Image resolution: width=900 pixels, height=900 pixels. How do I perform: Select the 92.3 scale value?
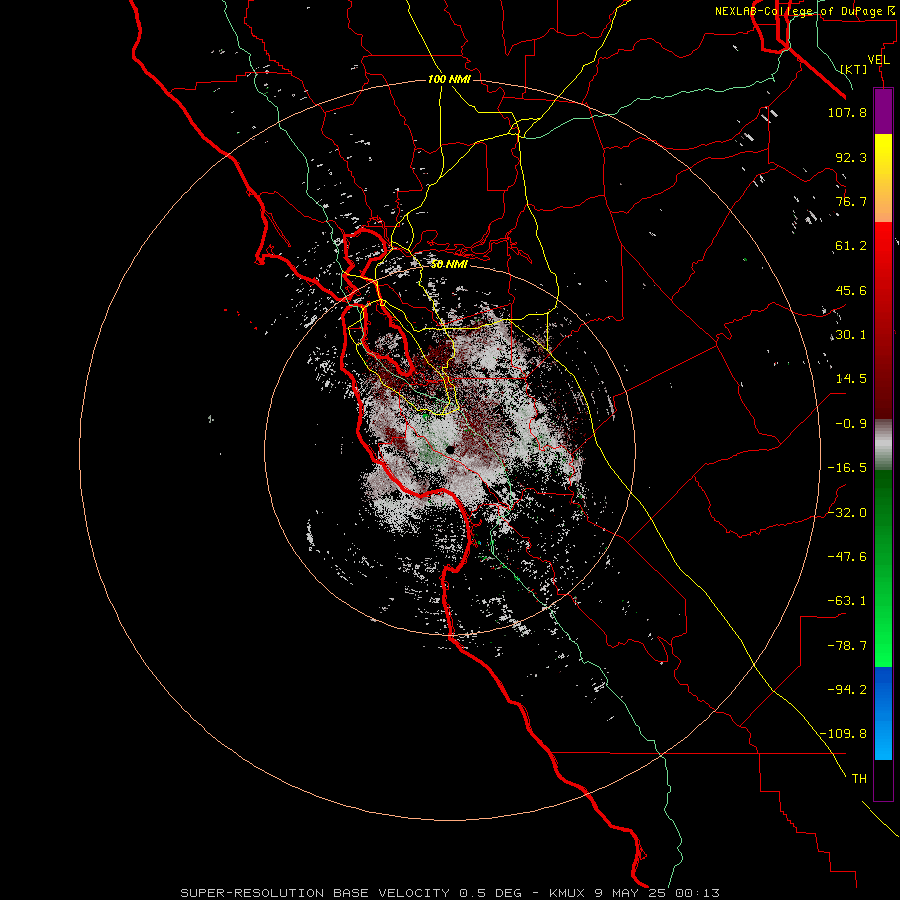coord(851,157)
